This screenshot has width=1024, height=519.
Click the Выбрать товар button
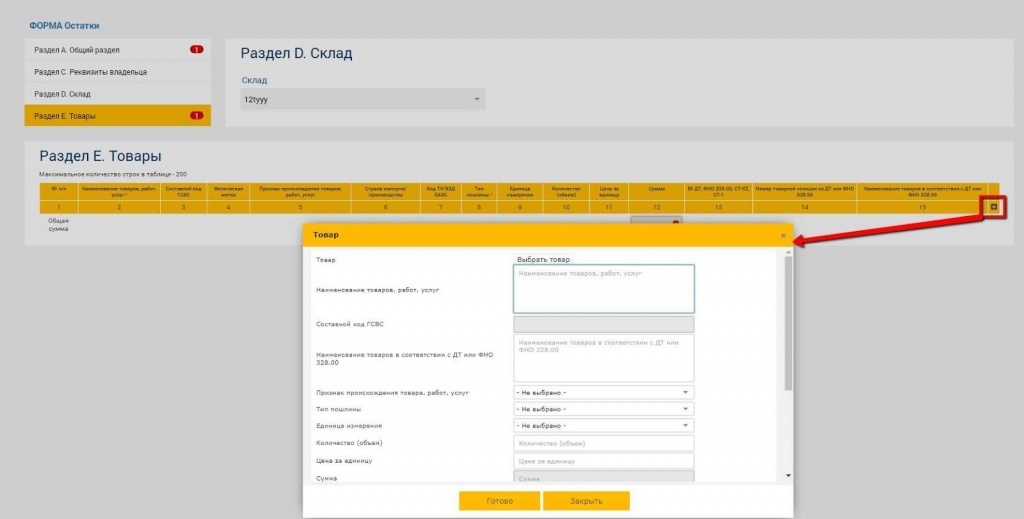coord(543,259)
